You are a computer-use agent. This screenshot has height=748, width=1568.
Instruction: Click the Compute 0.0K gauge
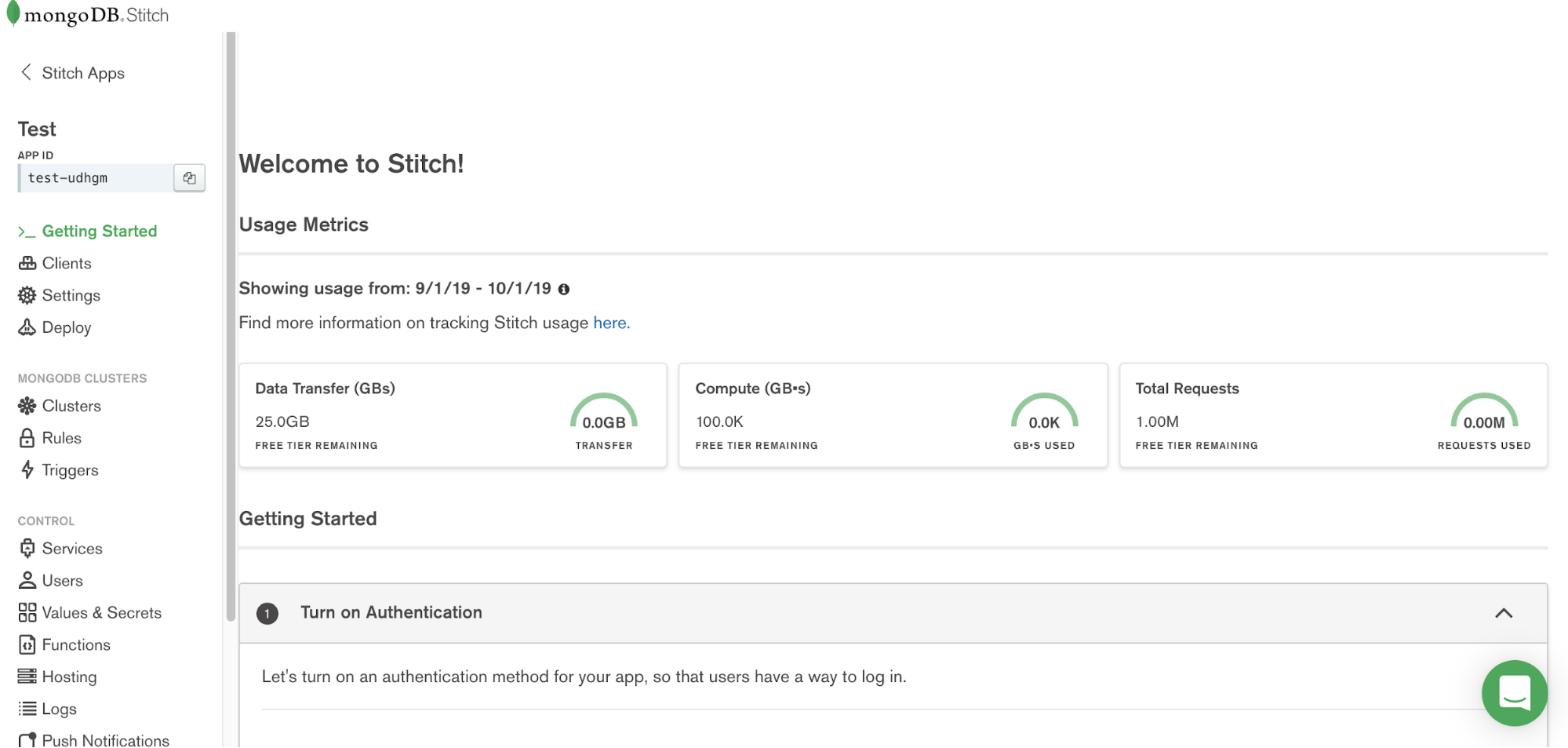click(1044, 411)
